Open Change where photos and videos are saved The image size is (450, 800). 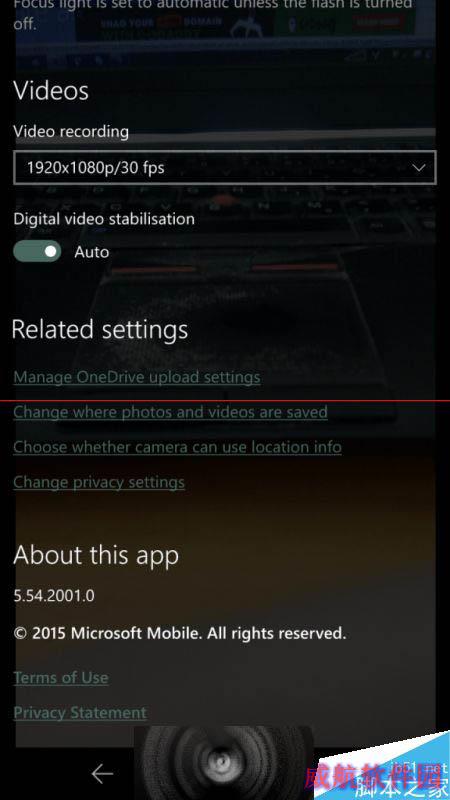pos(170,412)
